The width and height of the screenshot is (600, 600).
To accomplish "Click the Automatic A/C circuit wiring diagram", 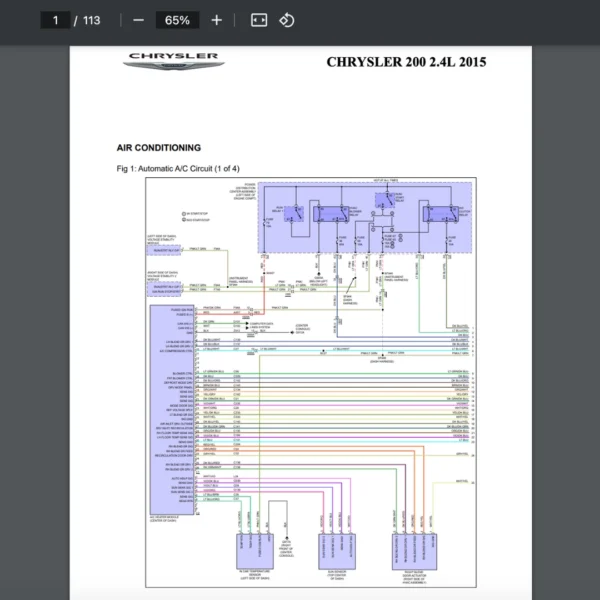I will [x=311, y=382].
